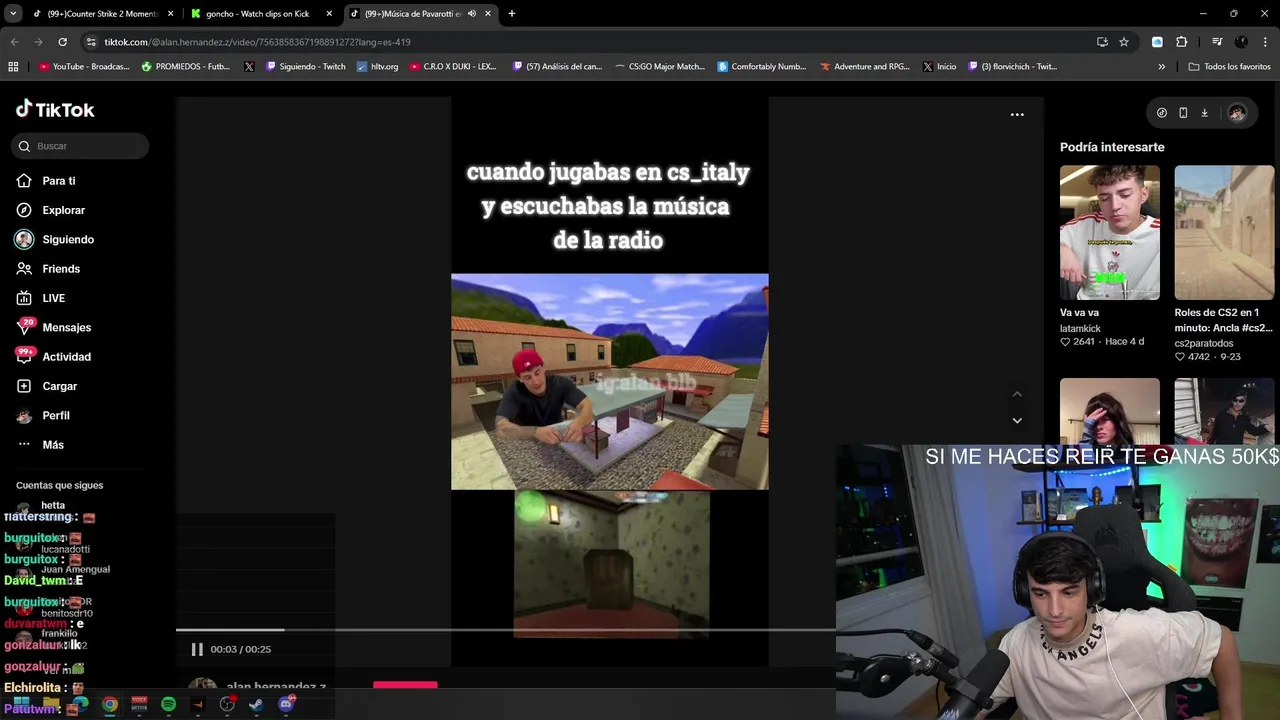This screenshot has width=1280, height=720.
Task: Expand hidden bookmarks overflow chevron
Action: point(1161,67)
